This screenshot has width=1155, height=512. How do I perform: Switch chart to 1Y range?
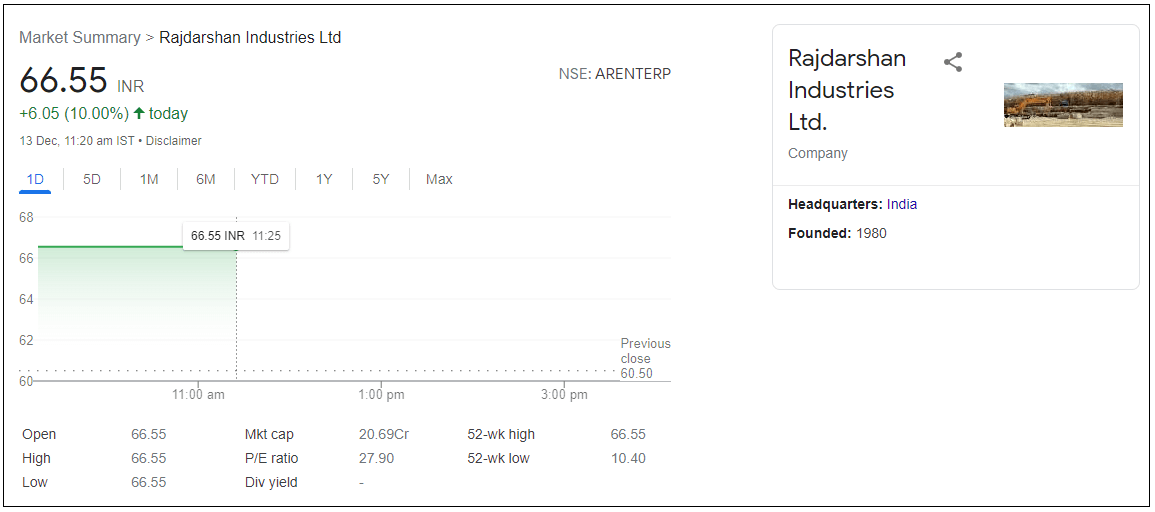tap(324, 180)
